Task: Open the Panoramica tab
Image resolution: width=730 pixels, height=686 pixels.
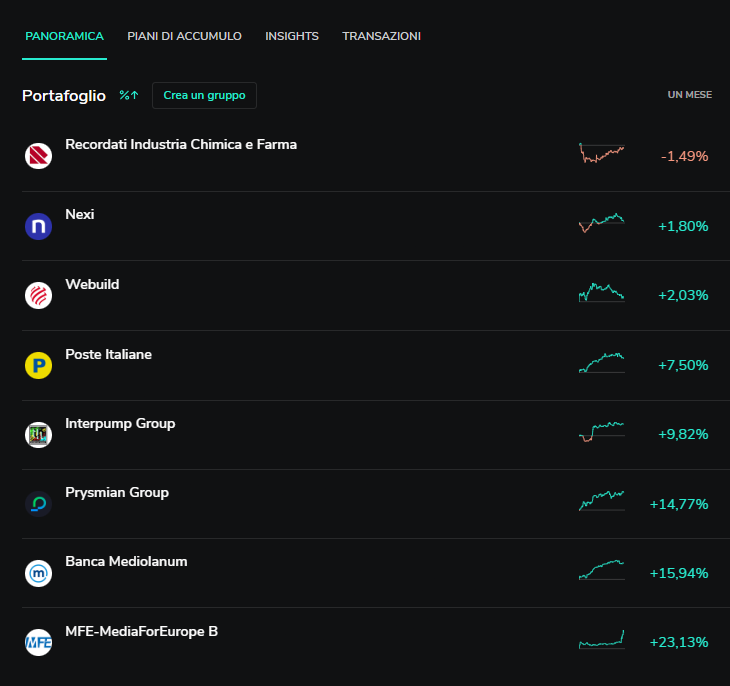Action: (64, 36)
